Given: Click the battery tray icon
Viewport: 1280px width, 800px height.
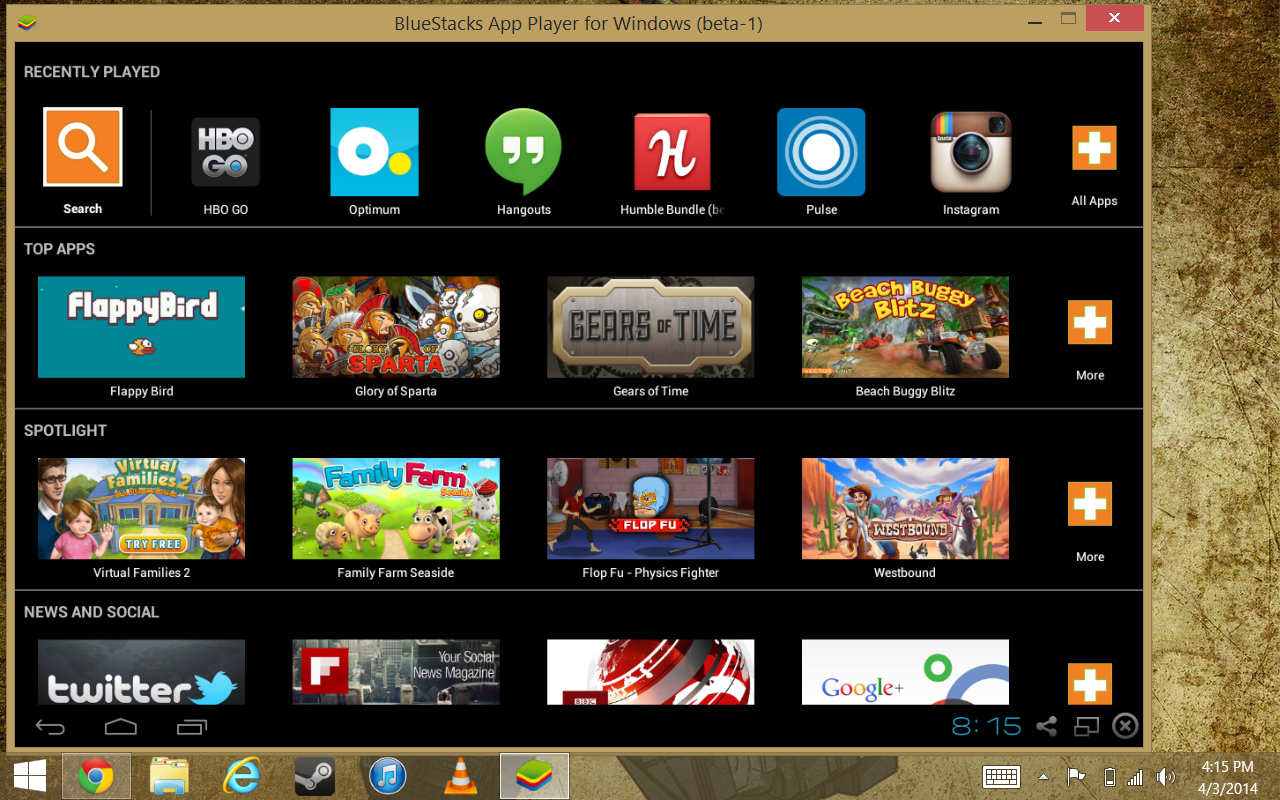Looking at the screenshot, I should coord(1108,777).
